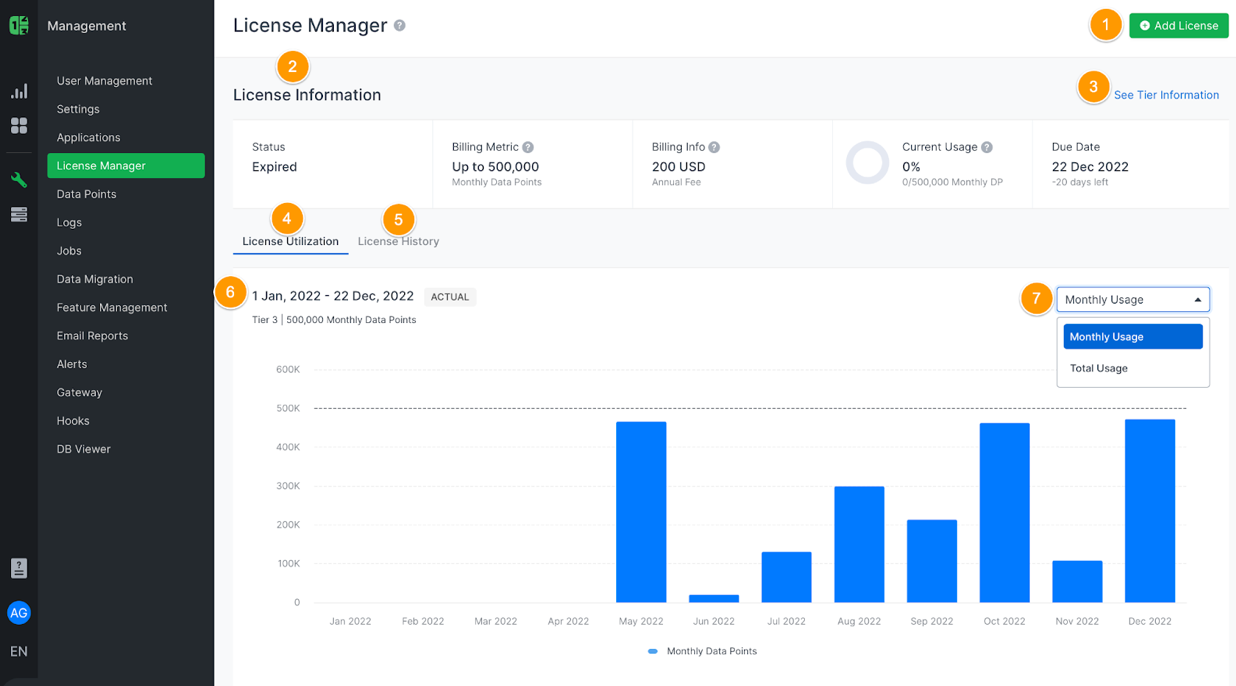Click the Add License button
Screen dimensions: 1236x686
click(x=1178, y=25)
